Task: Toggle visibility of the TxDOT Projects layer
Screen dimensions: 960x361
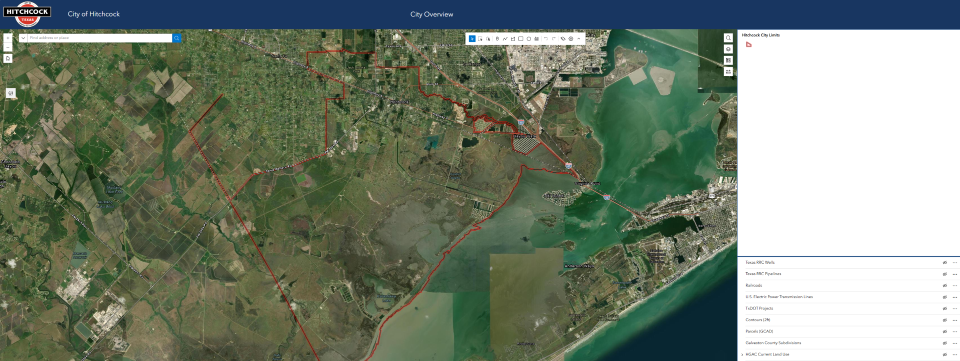Action: (945, 308)
